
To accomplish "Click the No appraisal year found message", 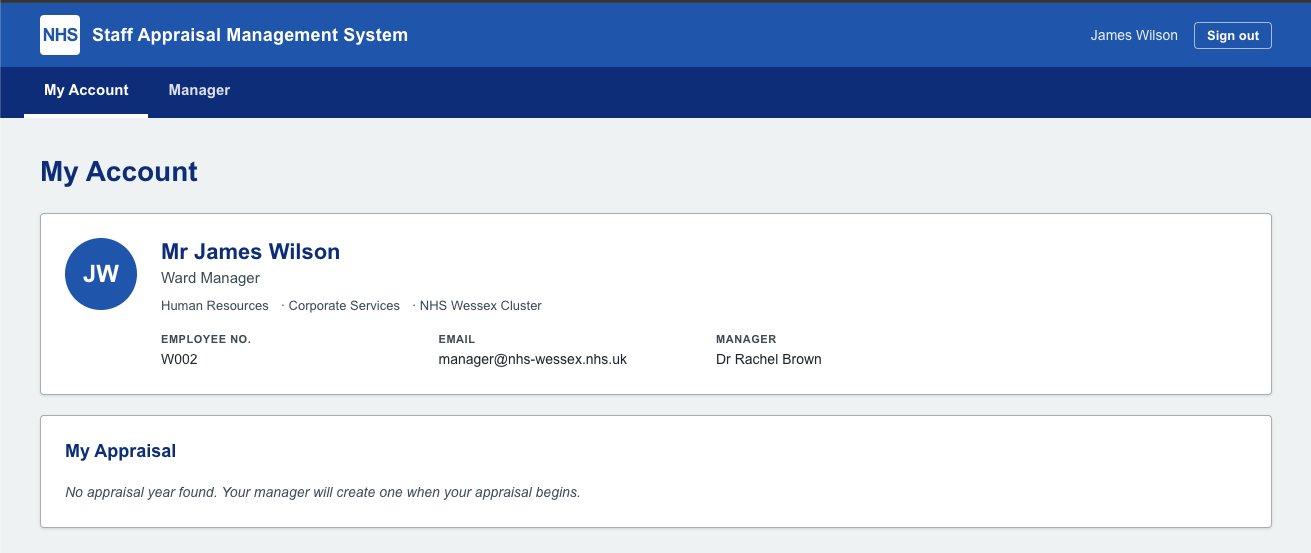I will pyautogui.click(x=322, y=492).
